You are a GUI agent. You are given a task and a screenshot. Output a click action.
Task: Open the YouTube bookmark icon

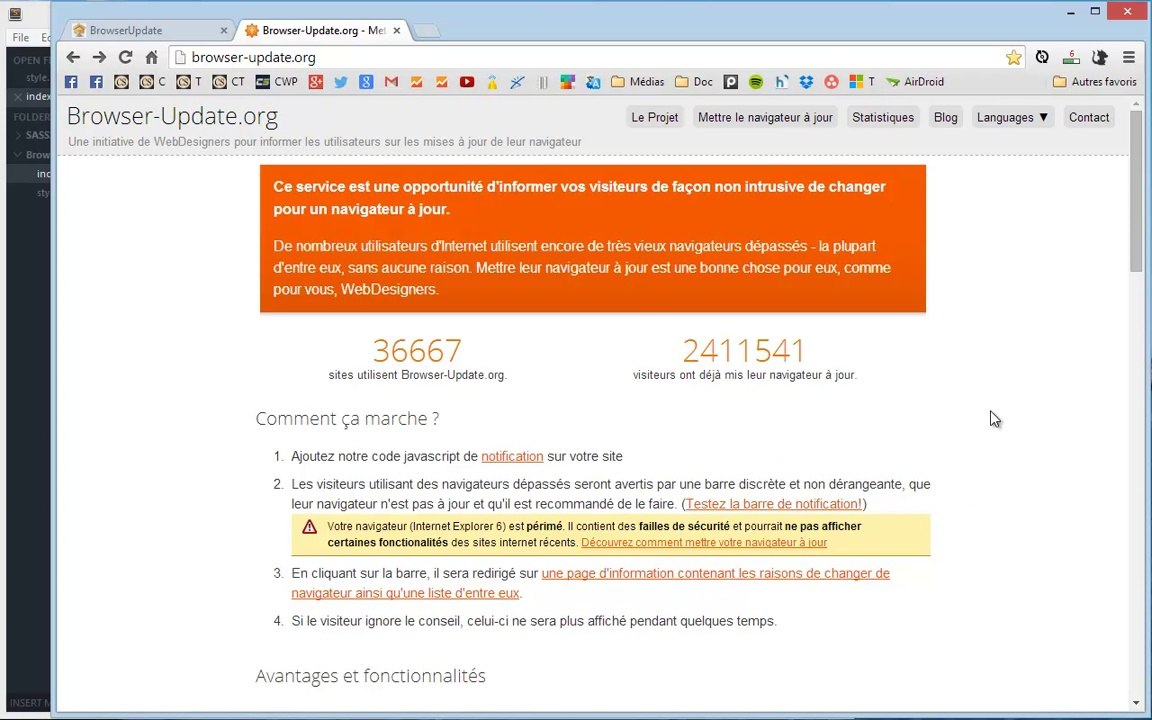point(467,82)
